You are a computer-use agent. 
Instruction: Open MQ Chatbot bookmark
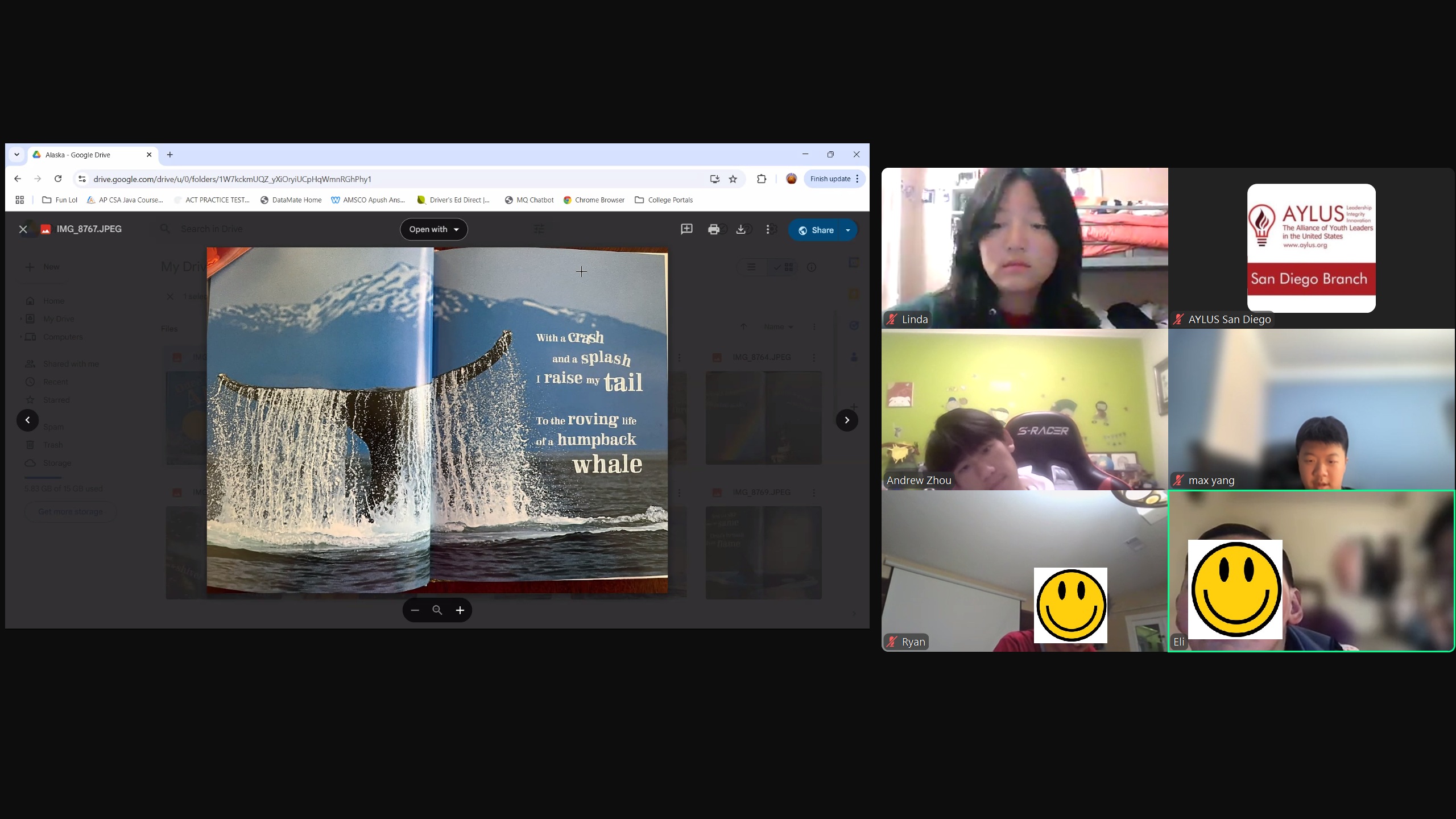coord(529,200)
